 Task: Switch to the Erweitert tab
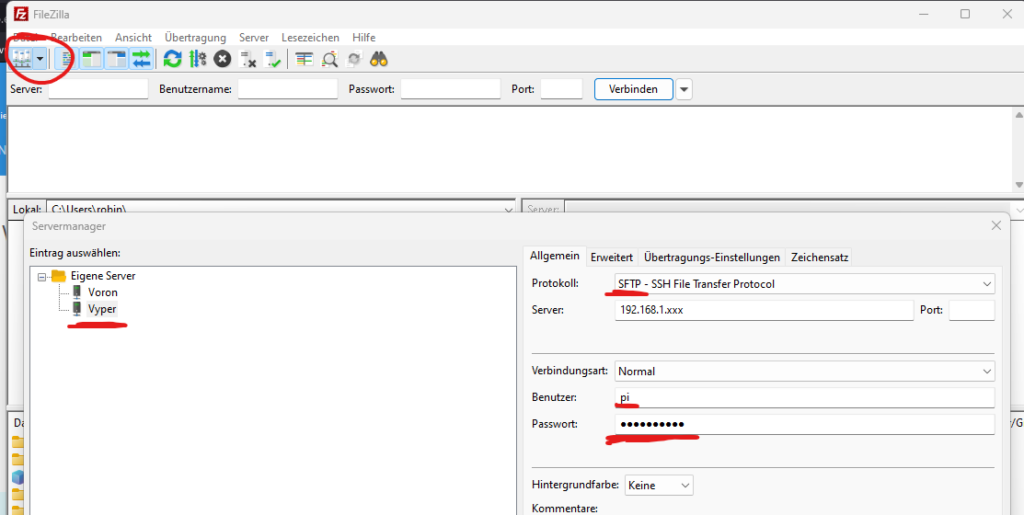[612, 257]
